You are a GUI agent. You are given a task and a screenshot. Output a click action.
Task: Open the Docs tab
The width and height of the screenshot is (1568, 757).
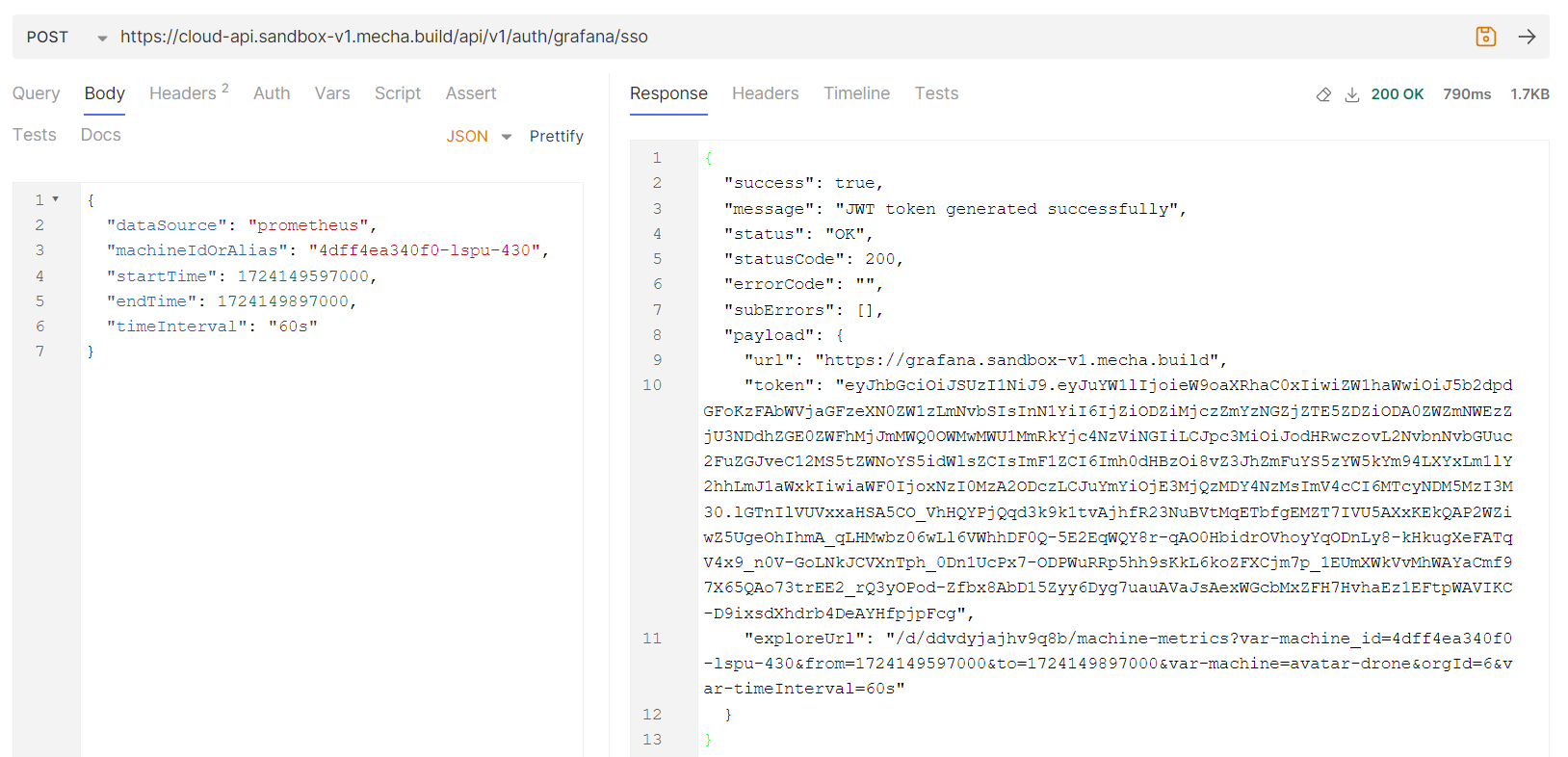(x=101, y=135)
